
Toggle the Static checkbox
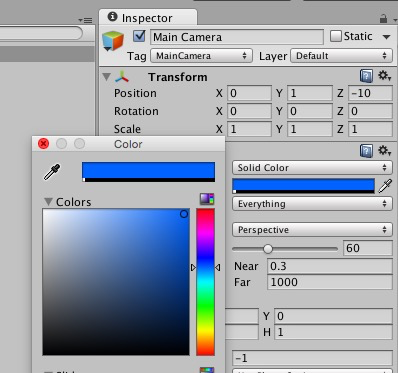(x=336, y=36)
